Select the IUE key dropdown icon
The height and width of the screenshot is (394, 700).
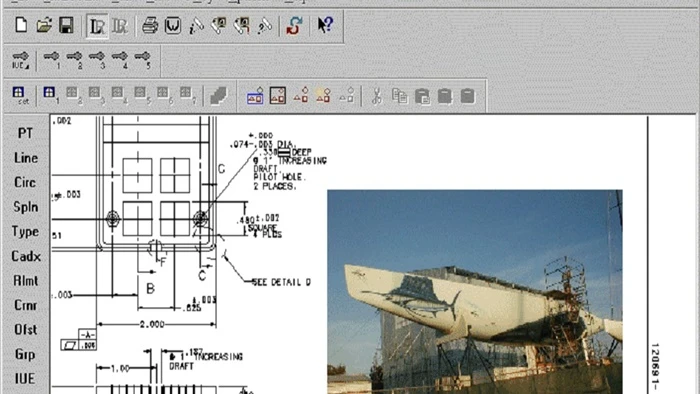tap(20, 60)
